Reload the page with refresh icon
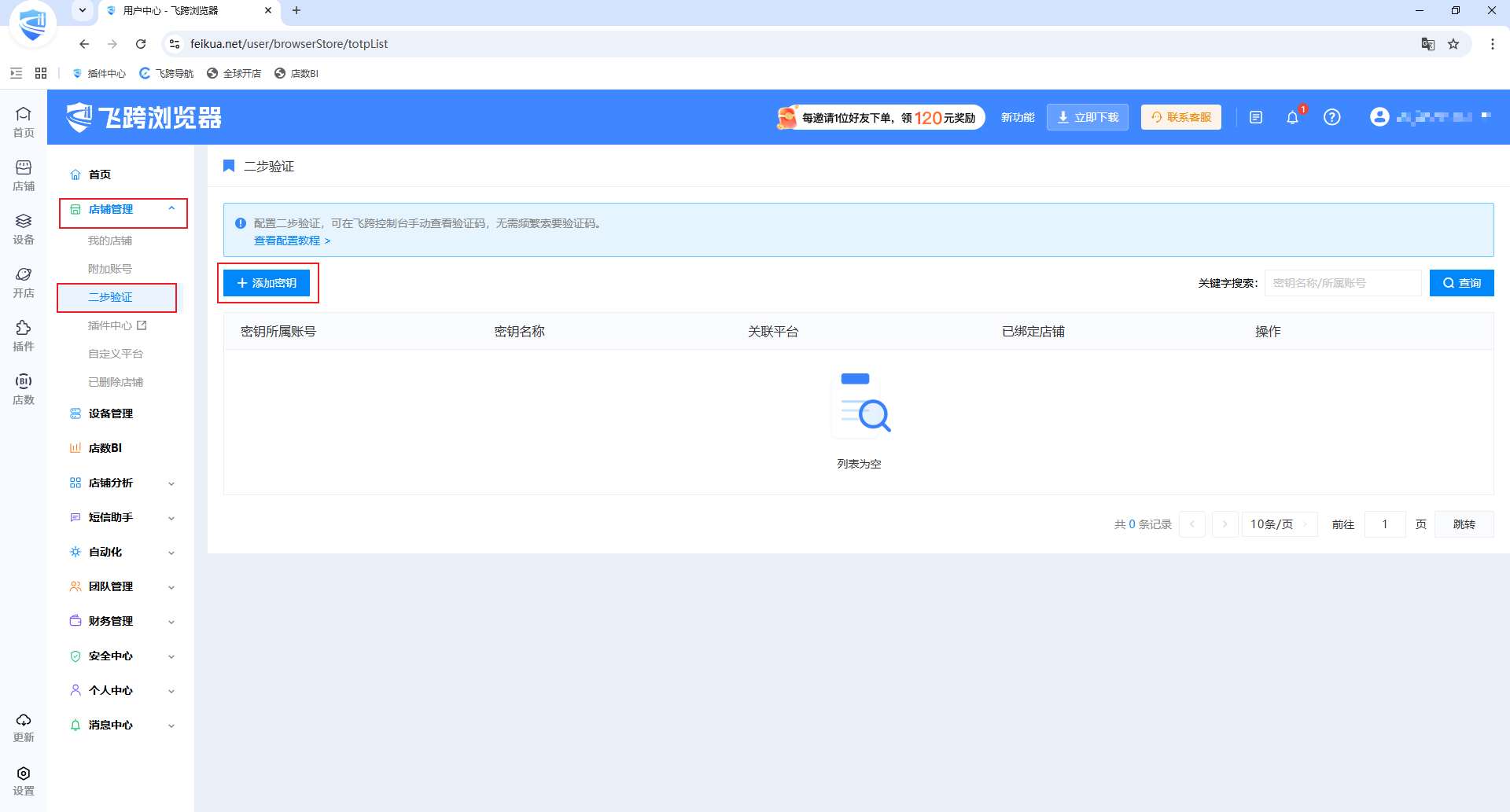The image size is (1510, 812). pos(141,44)
